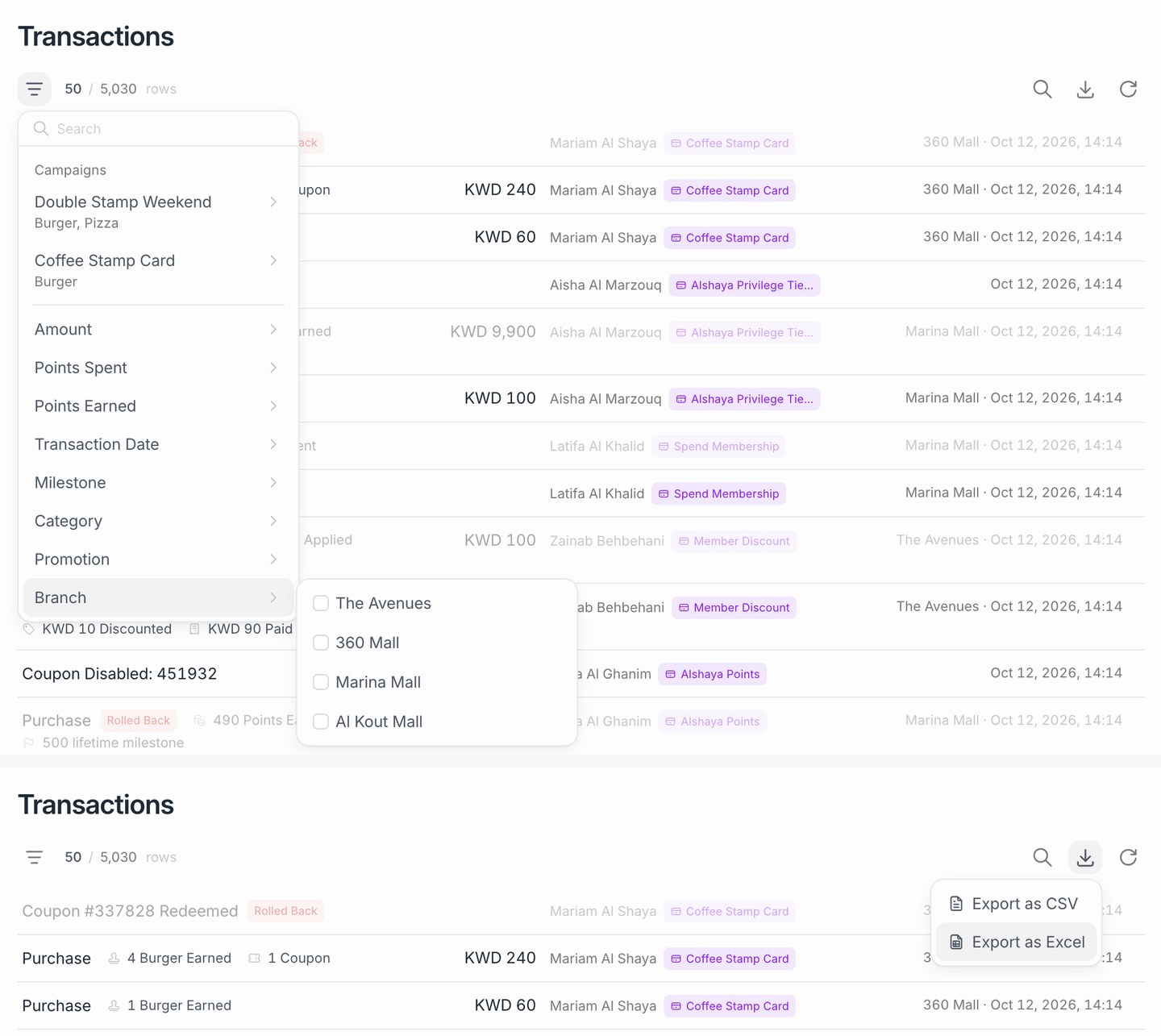1161x1036 pixels.
Task: Click the coupon icon beside 1 Coupon
Action: (x=254, y=958)
